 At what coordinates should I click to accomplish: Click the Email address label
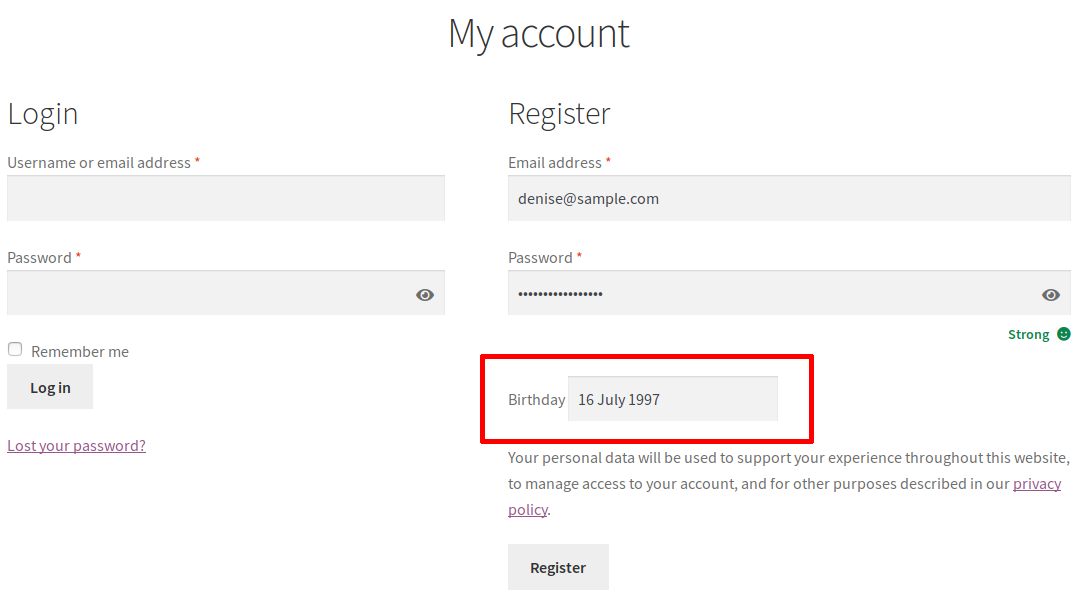coord(555,163)
